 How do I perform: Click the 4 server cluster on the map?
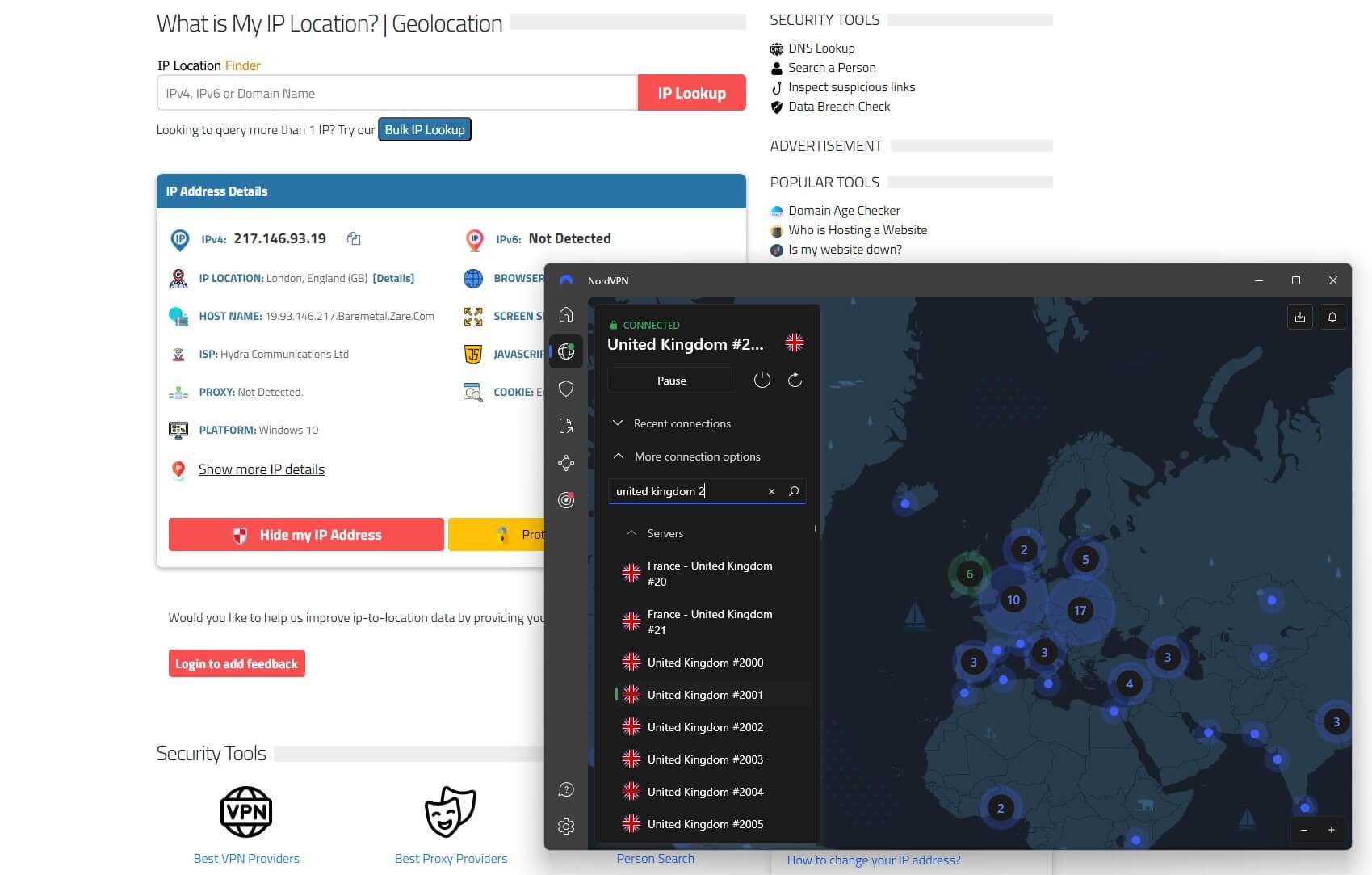(1129, 684)
